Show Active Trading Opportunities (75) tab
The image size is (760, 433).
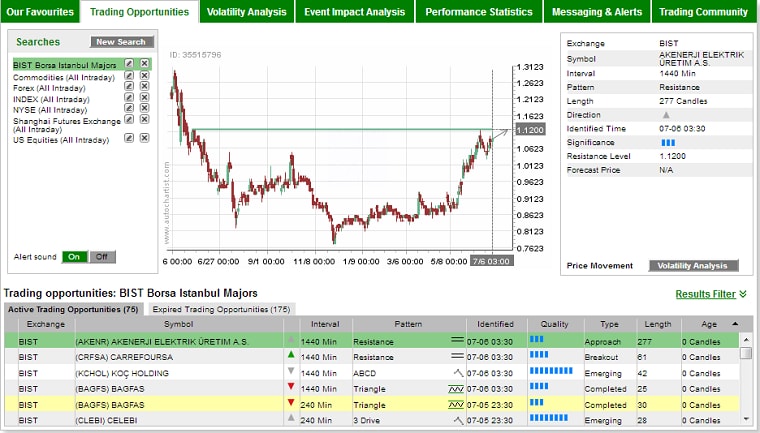coord(73,309)
